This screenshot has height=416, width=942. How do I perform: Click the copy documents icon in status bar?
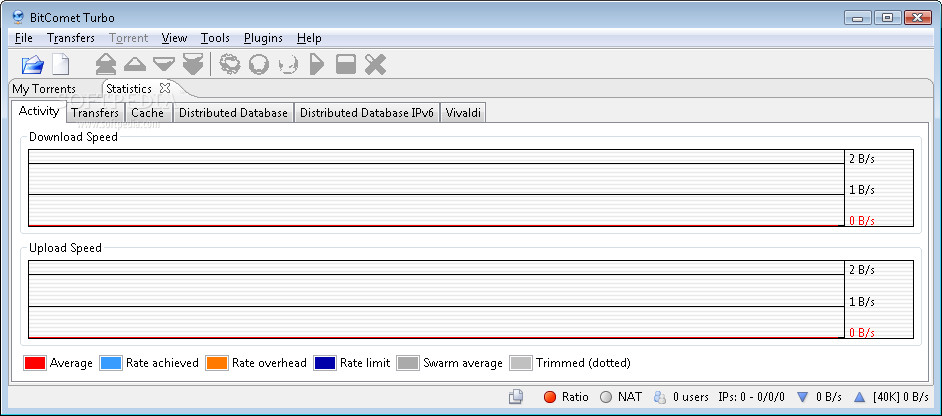tap(516, 397)
